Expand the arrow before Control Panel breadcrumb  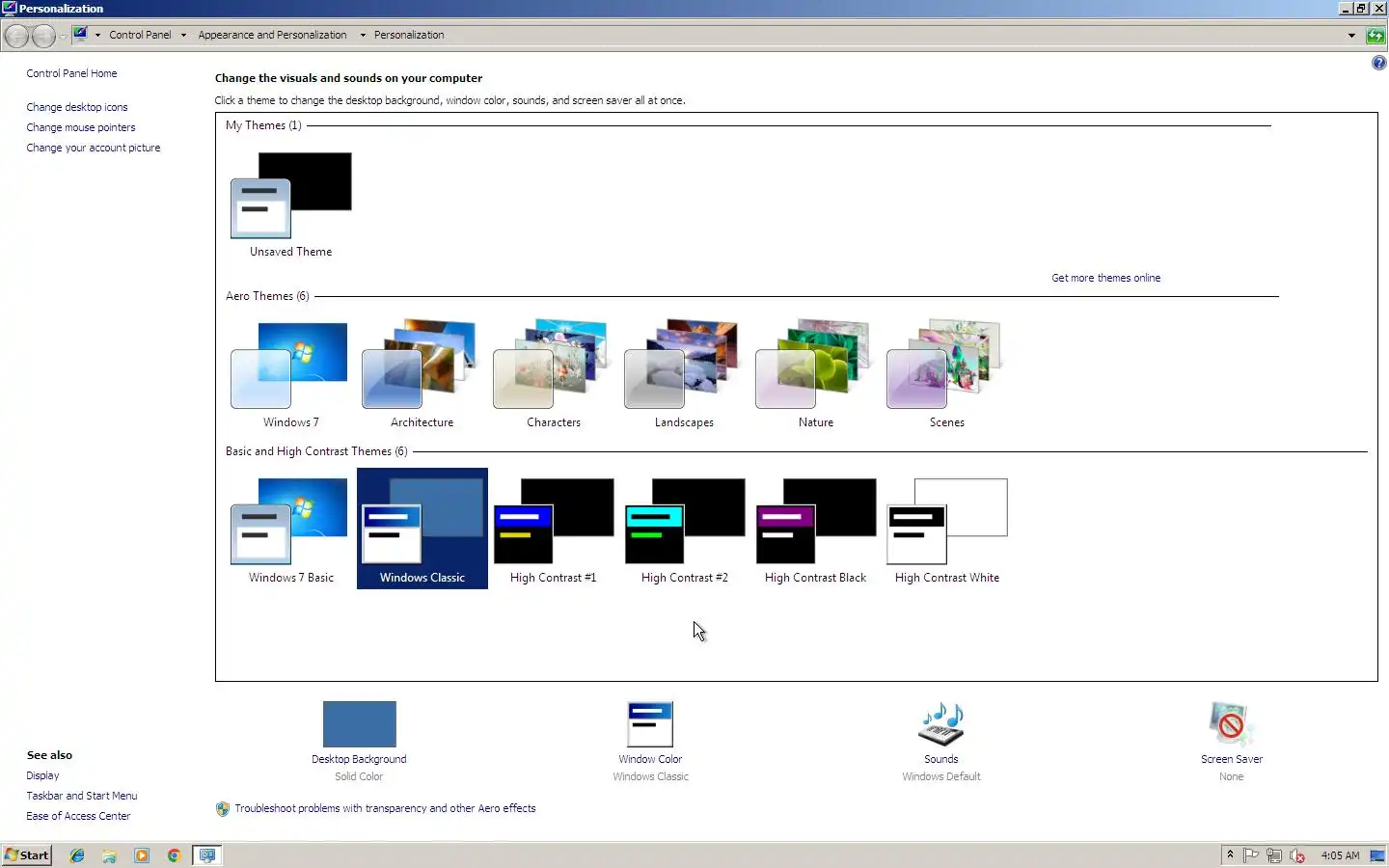[97, 35]
